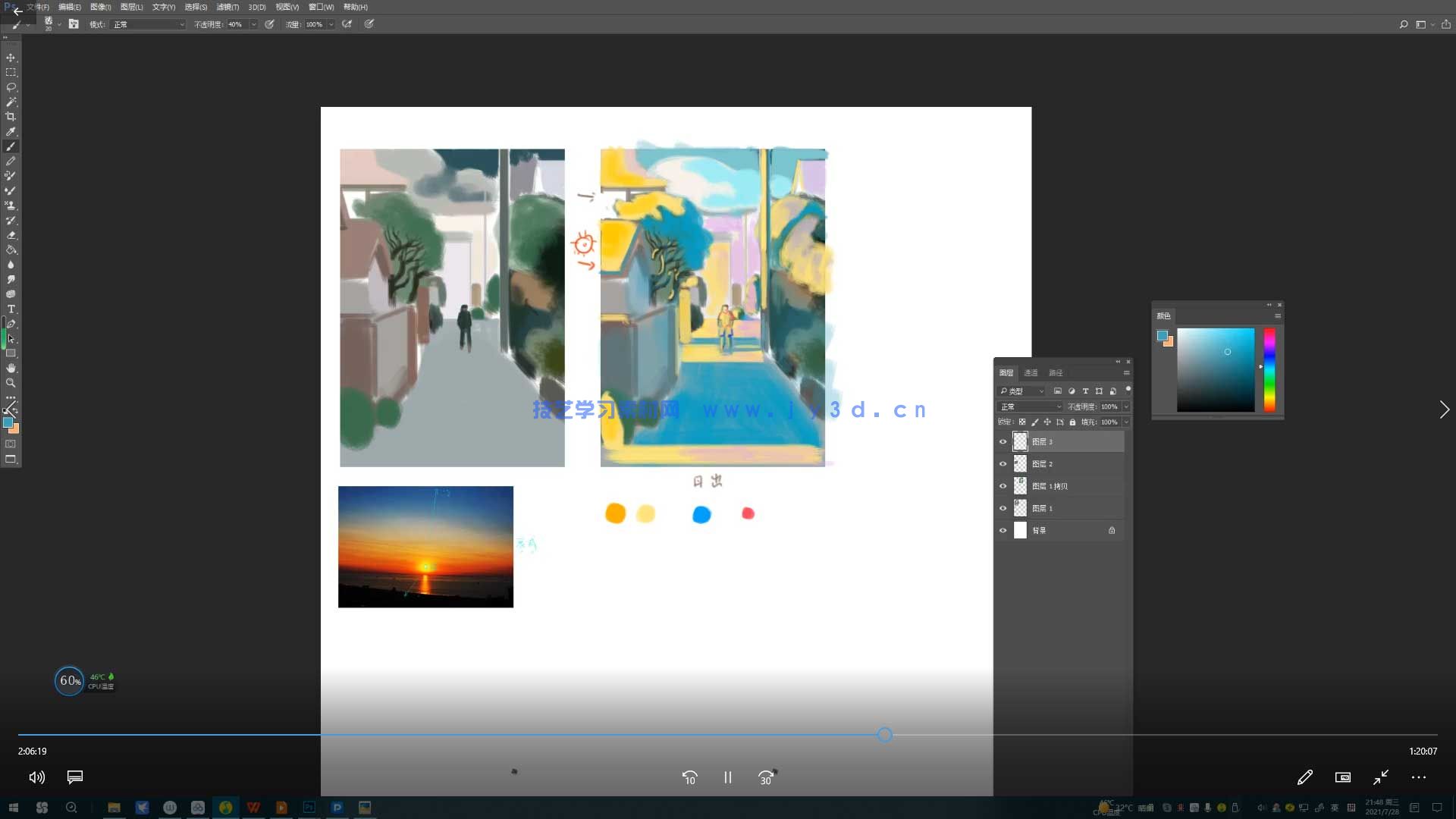Open the layer blending mode dropdown

click(1031, 406)
